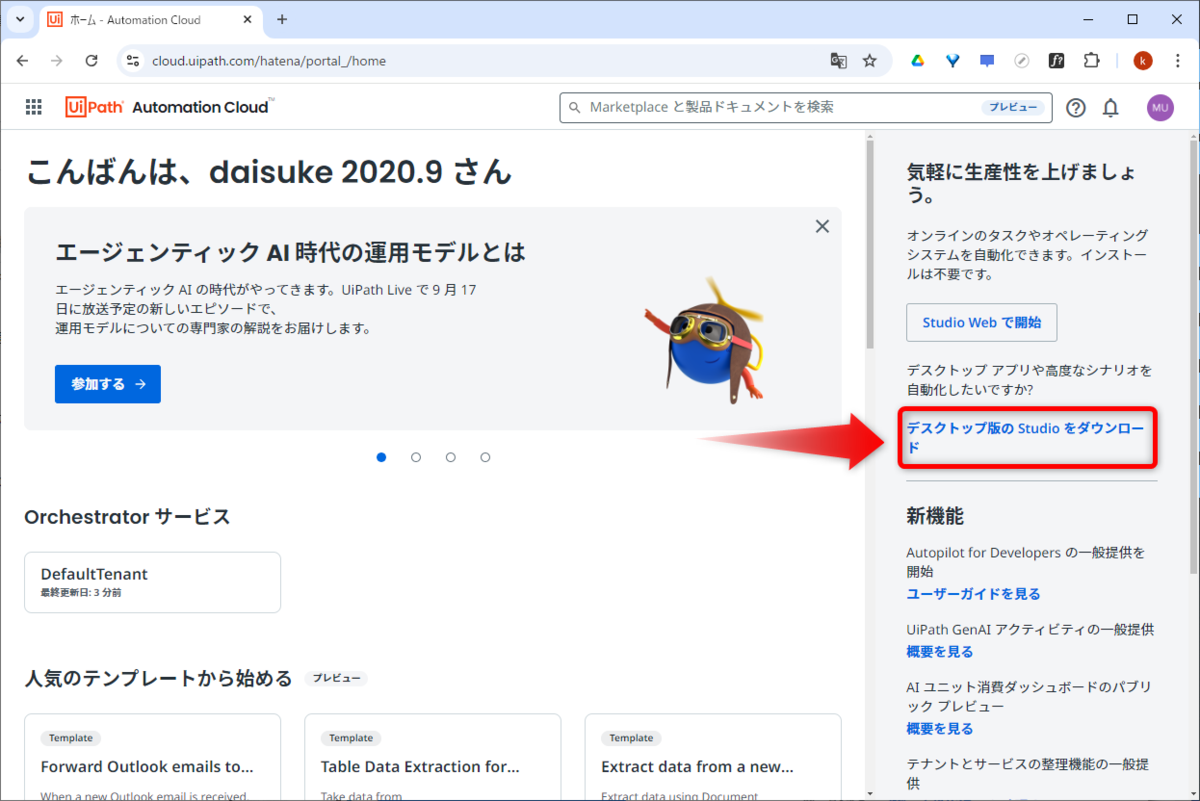The height and width of the screenshot is (801, 1200).
Task: Open 概要を見る under UiPath GenAI アクティビティ
Action: (939, 652)
